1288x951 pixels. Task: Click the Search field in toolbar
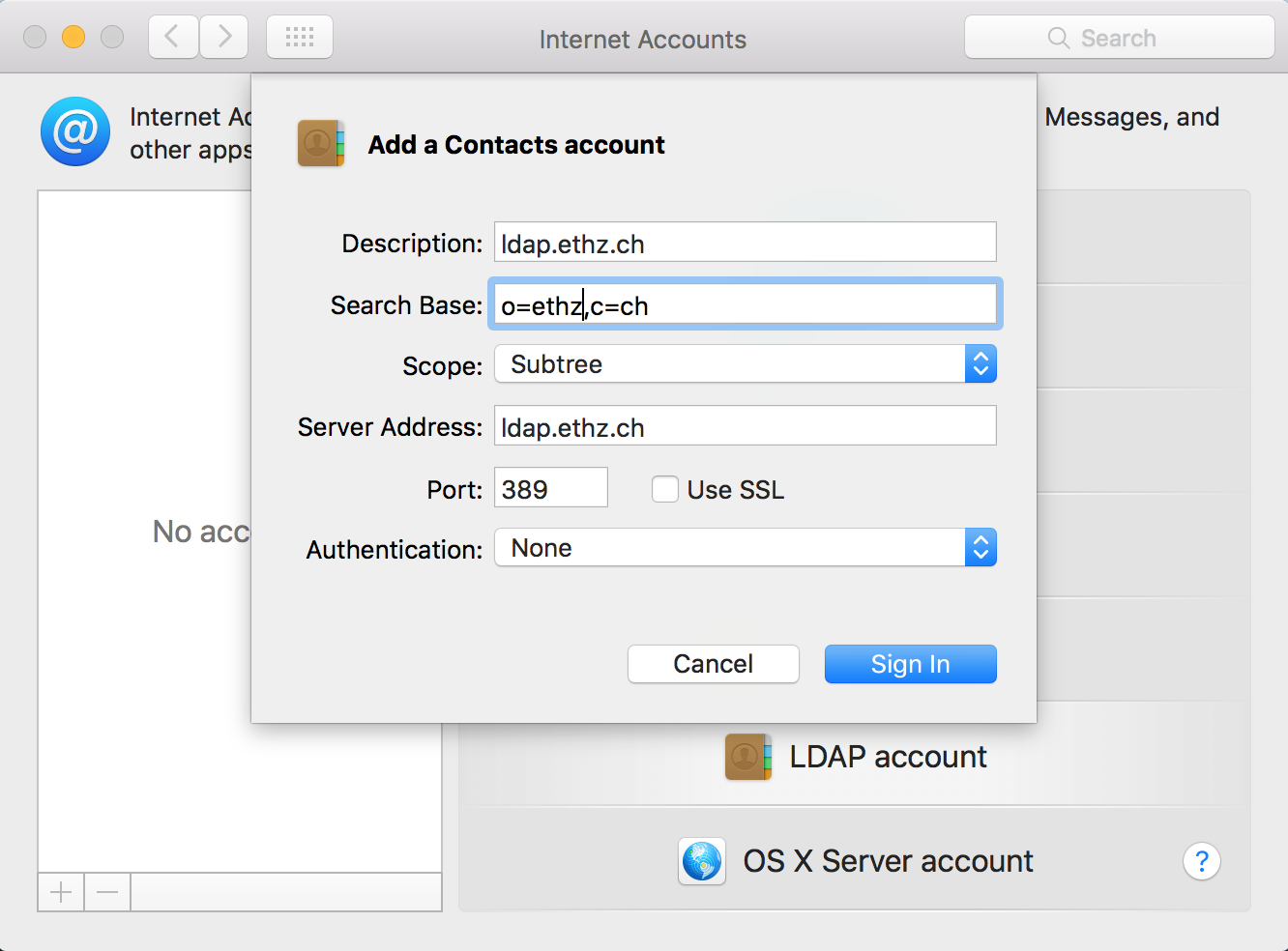(1119, 38)
